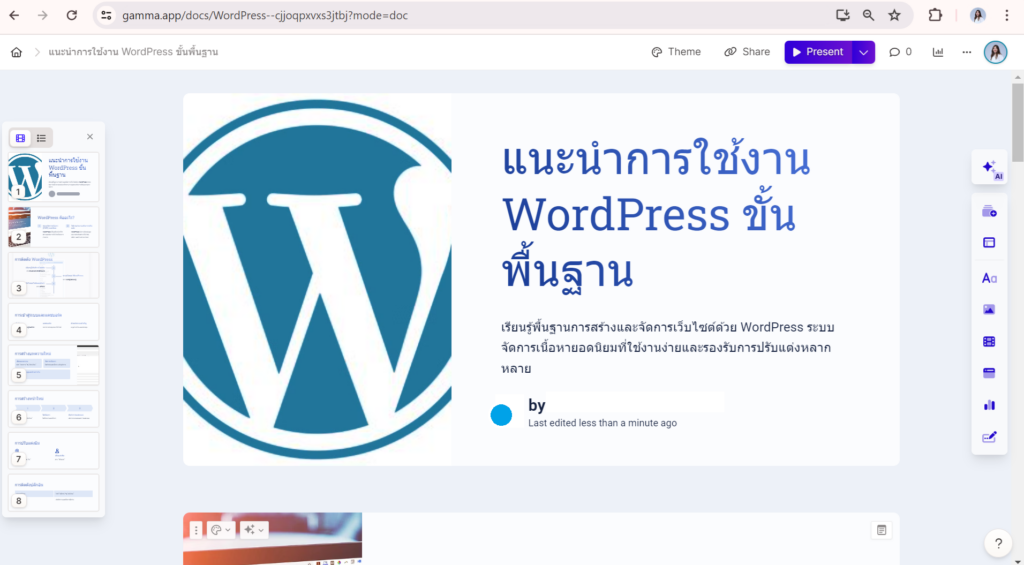The height and width of the screenshot is (565, 1024).
Task: Open the more options ellipsis in header
Action: [967, 52]
